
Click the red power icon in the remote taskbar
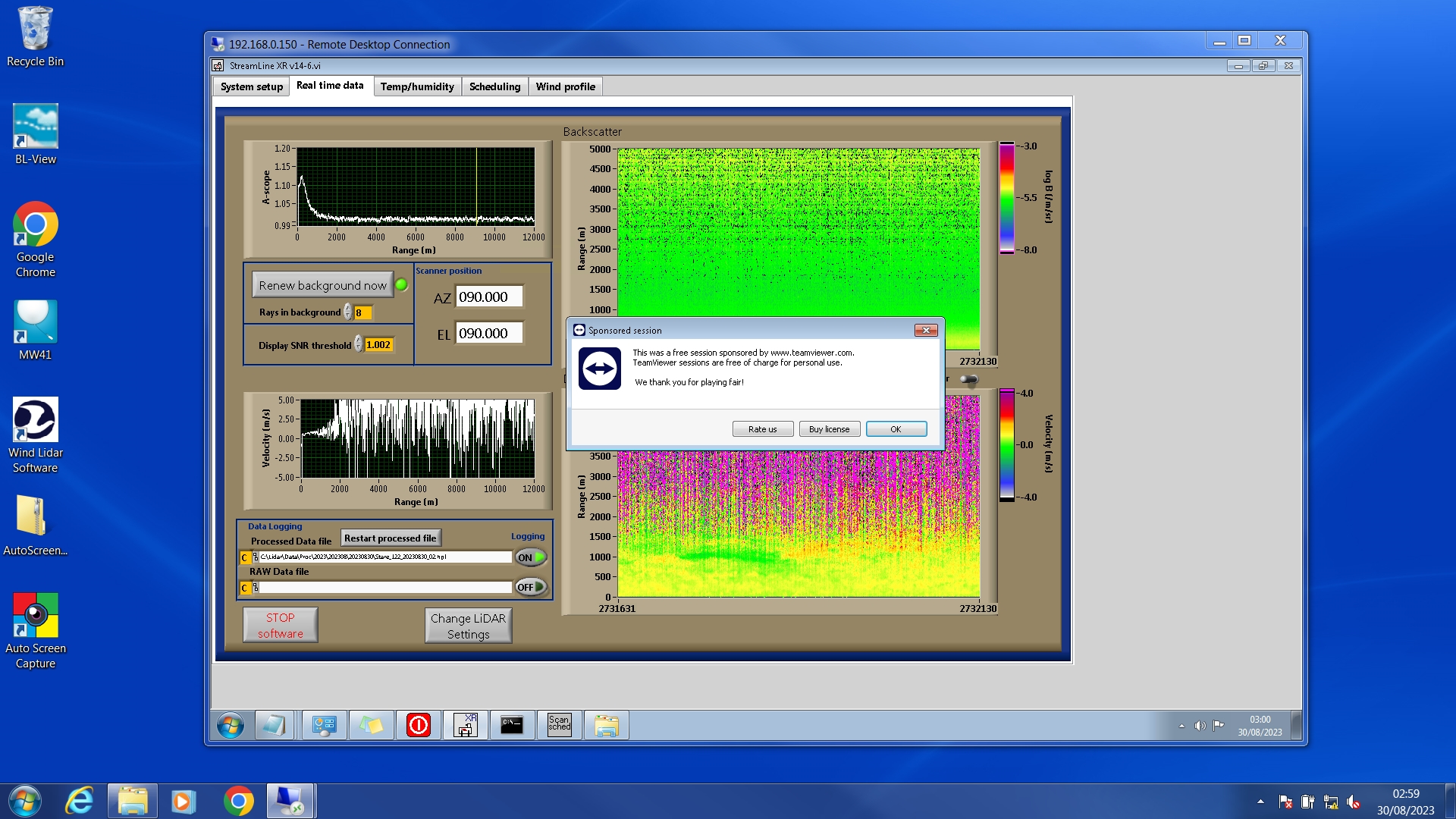coord(418,725)
